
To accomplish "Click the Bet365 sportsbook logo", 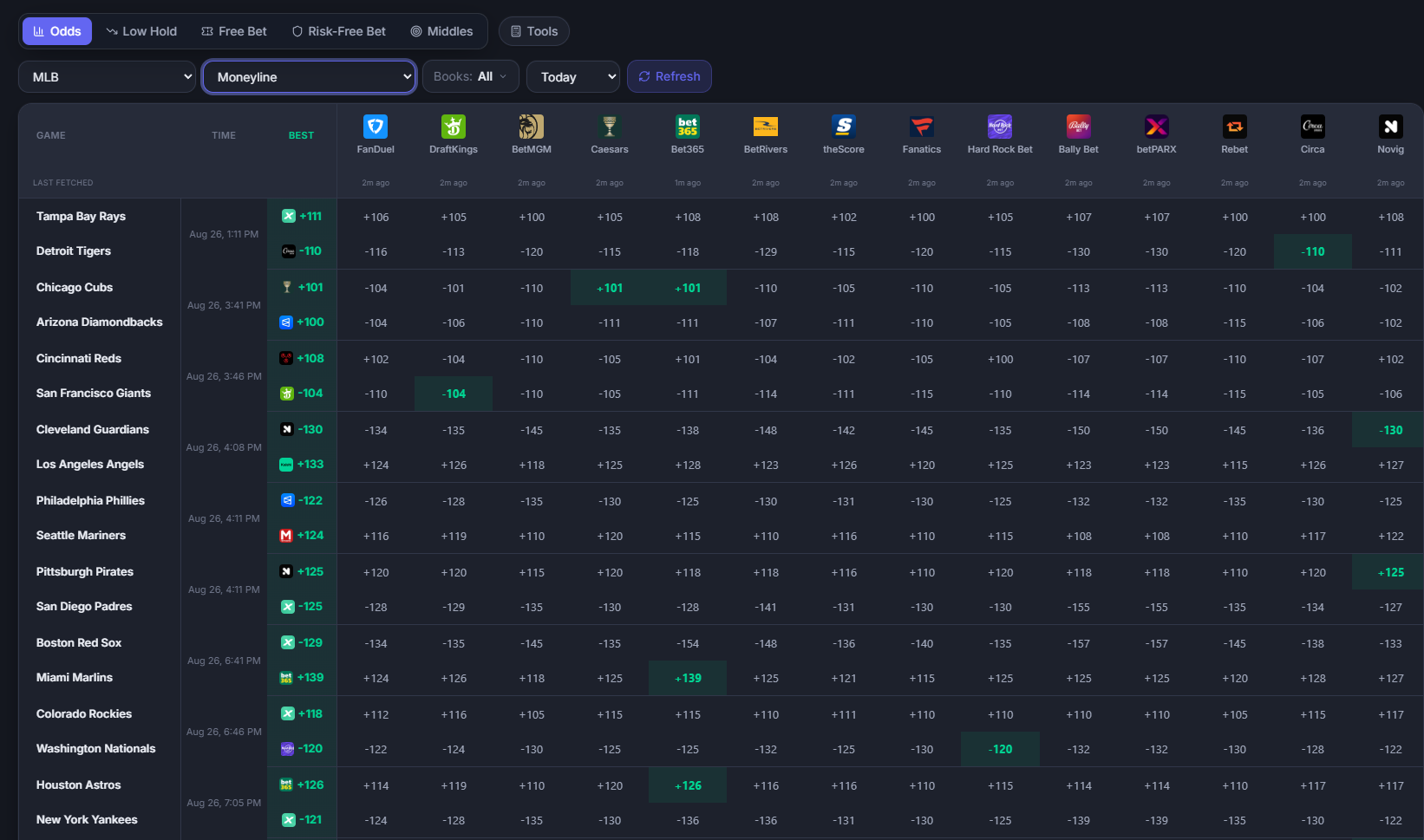I will click(688, 127).
